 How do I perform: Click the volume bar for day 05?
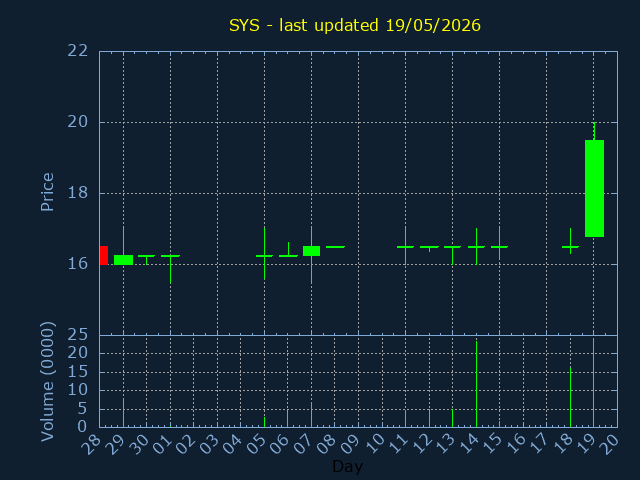(264, 422)
